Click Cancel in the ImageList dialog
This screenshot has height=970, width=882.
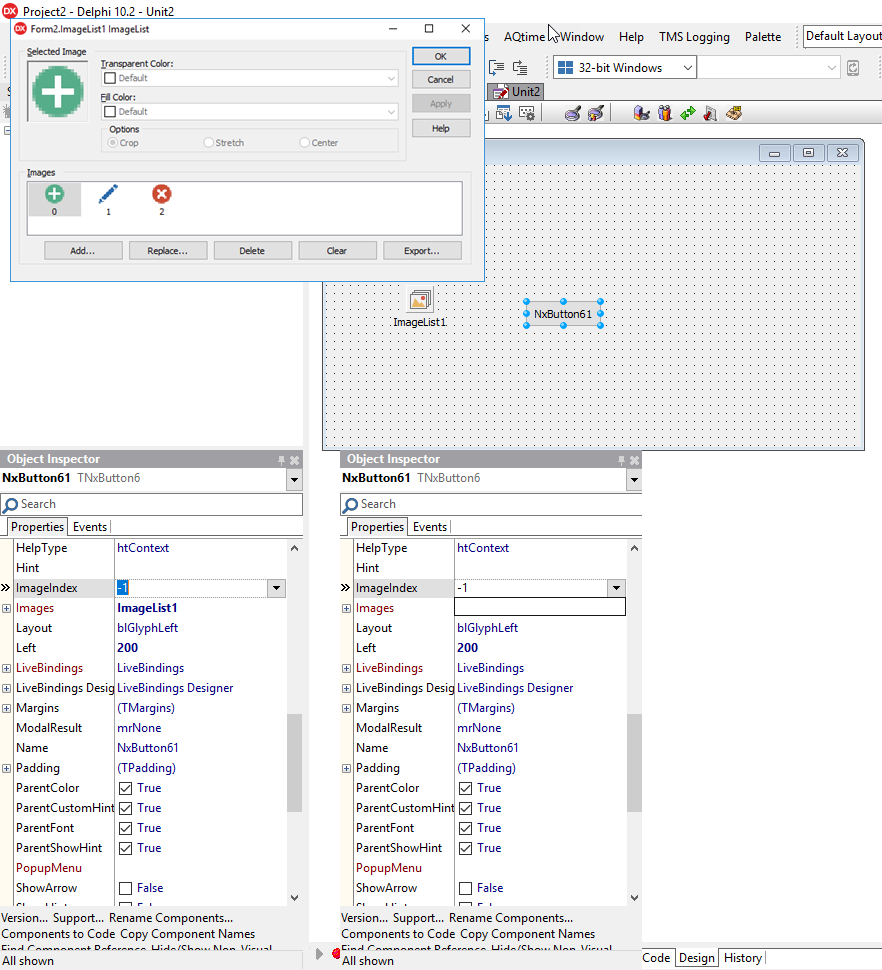[x=441, y=79]
